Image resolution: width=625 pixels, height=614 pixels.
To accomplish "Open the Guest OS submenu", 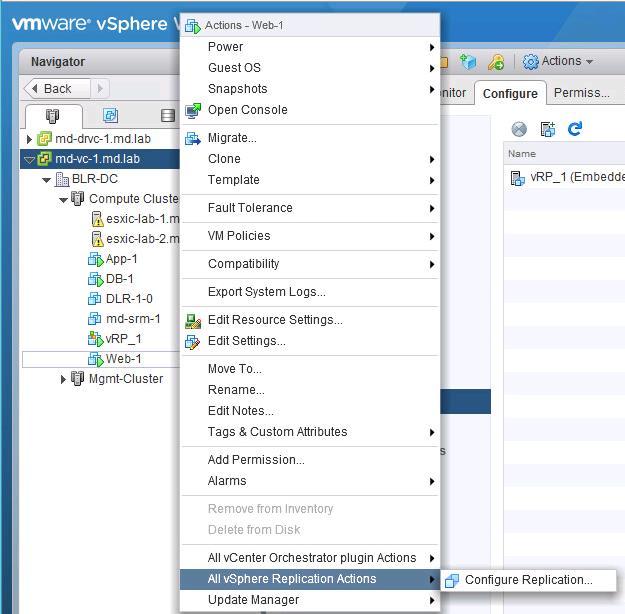I will point(310,68).
